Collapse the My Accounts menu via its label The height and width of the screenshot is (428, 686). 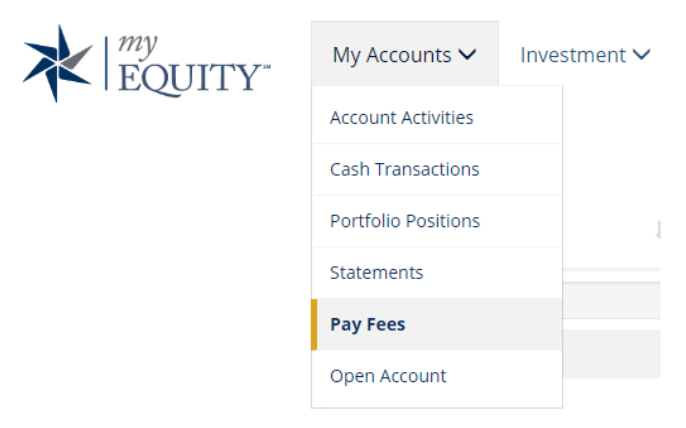pyautogui.click(x=392, y=56)
